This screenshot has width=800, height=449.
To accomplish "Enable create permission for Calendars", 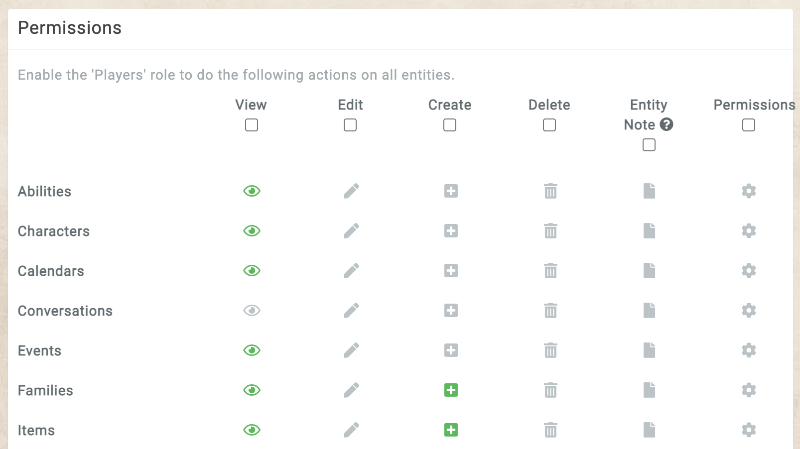I will click(x=450, y=271).
